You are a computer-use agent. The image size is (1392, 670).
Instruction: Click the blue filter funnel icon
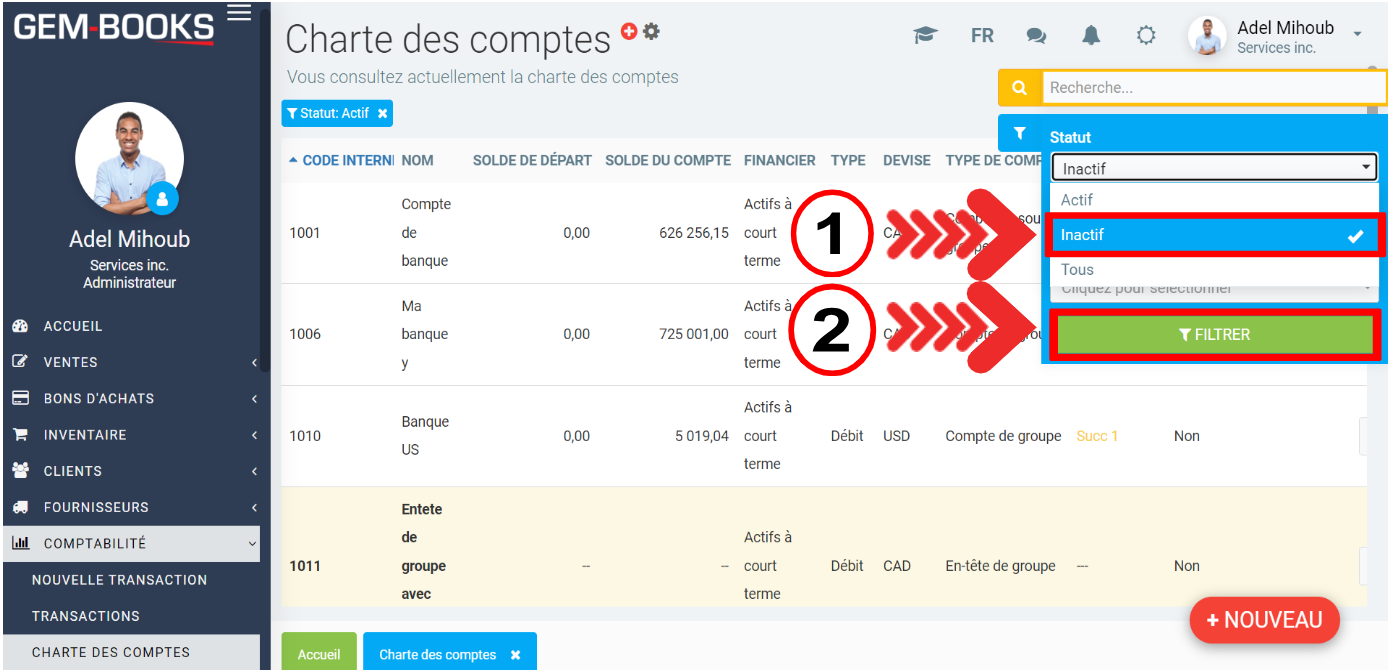tap(1019, 133)
